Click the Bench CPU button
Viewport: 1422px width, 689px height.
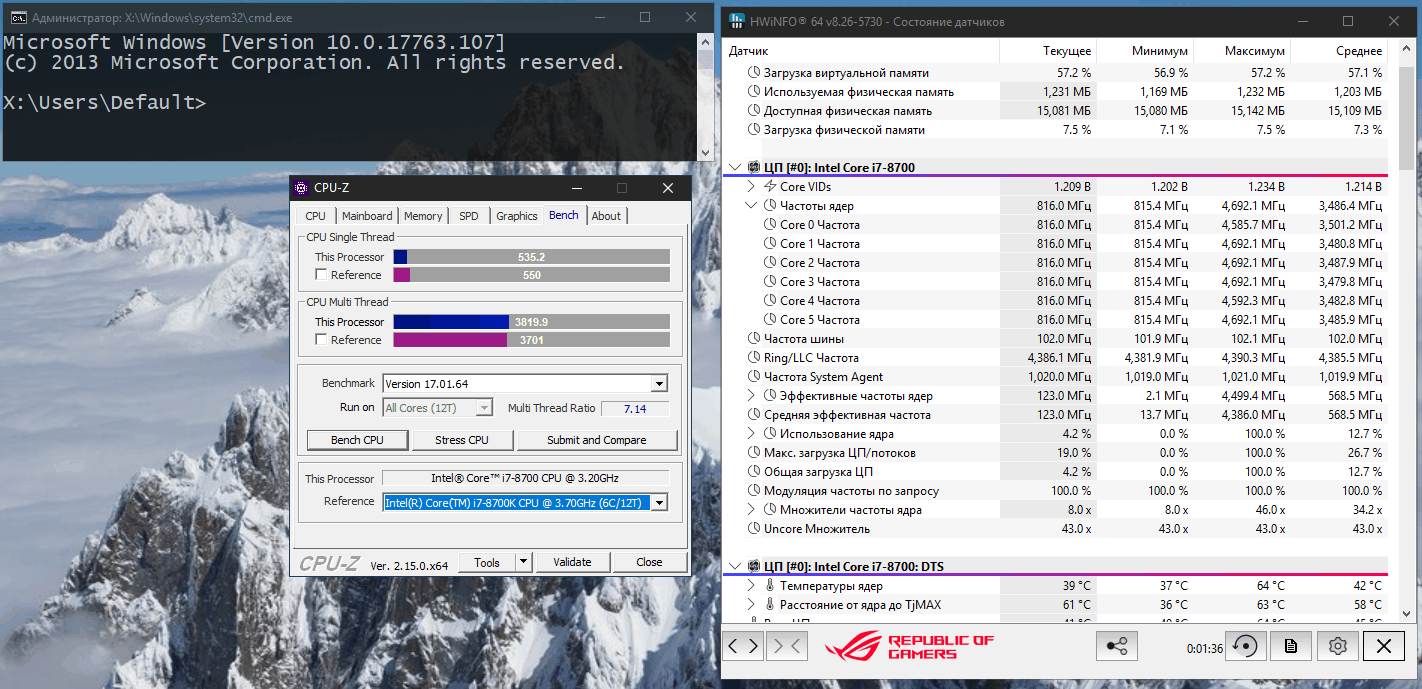[x=357, y=440]
